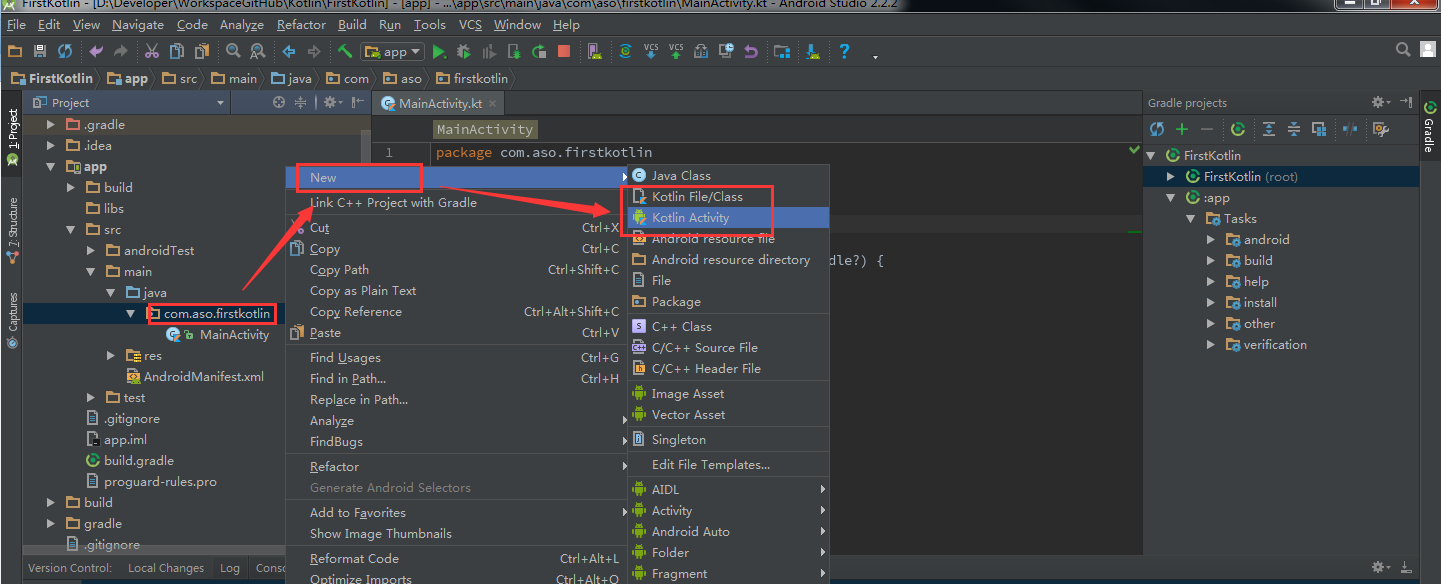Hide the Project panel icon
1441x584 pixels.
358,102
